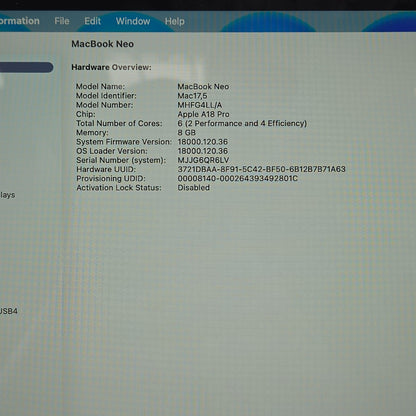Select the Hardware UUID value starting 3721DBAA
416x416 pixels.
(261, 169)
